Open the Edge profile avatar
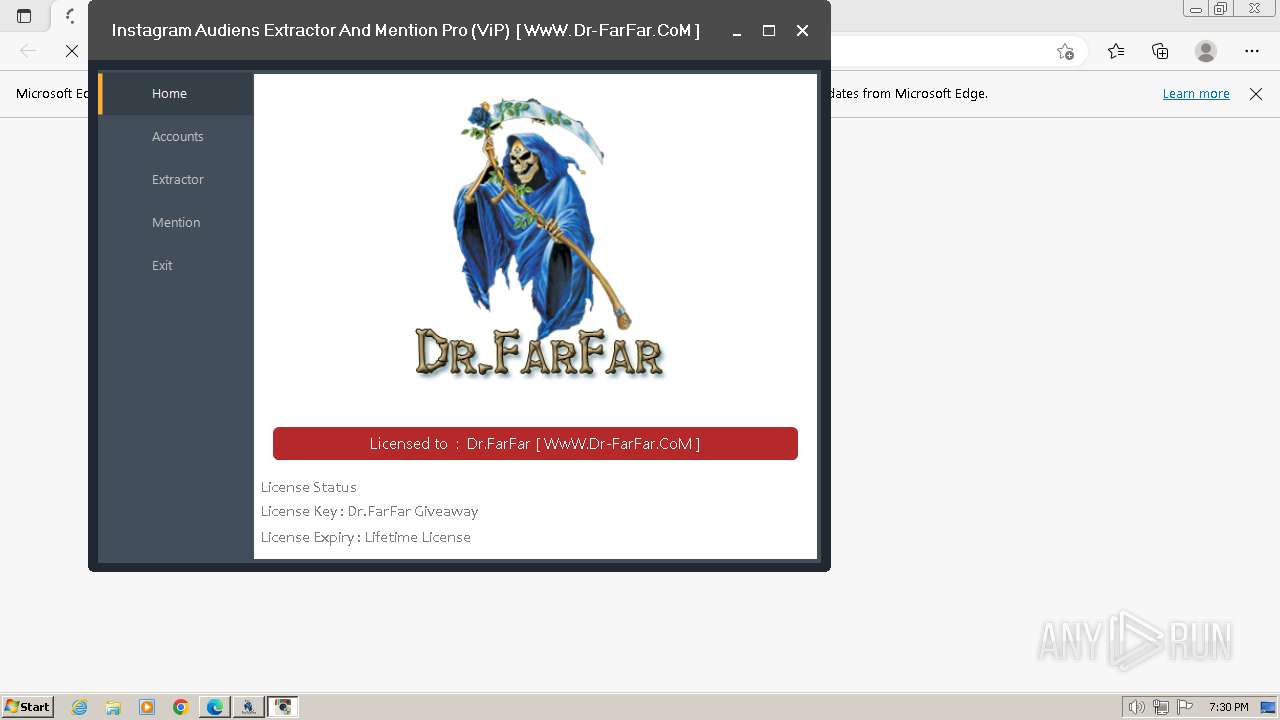 pos(1206,51)
